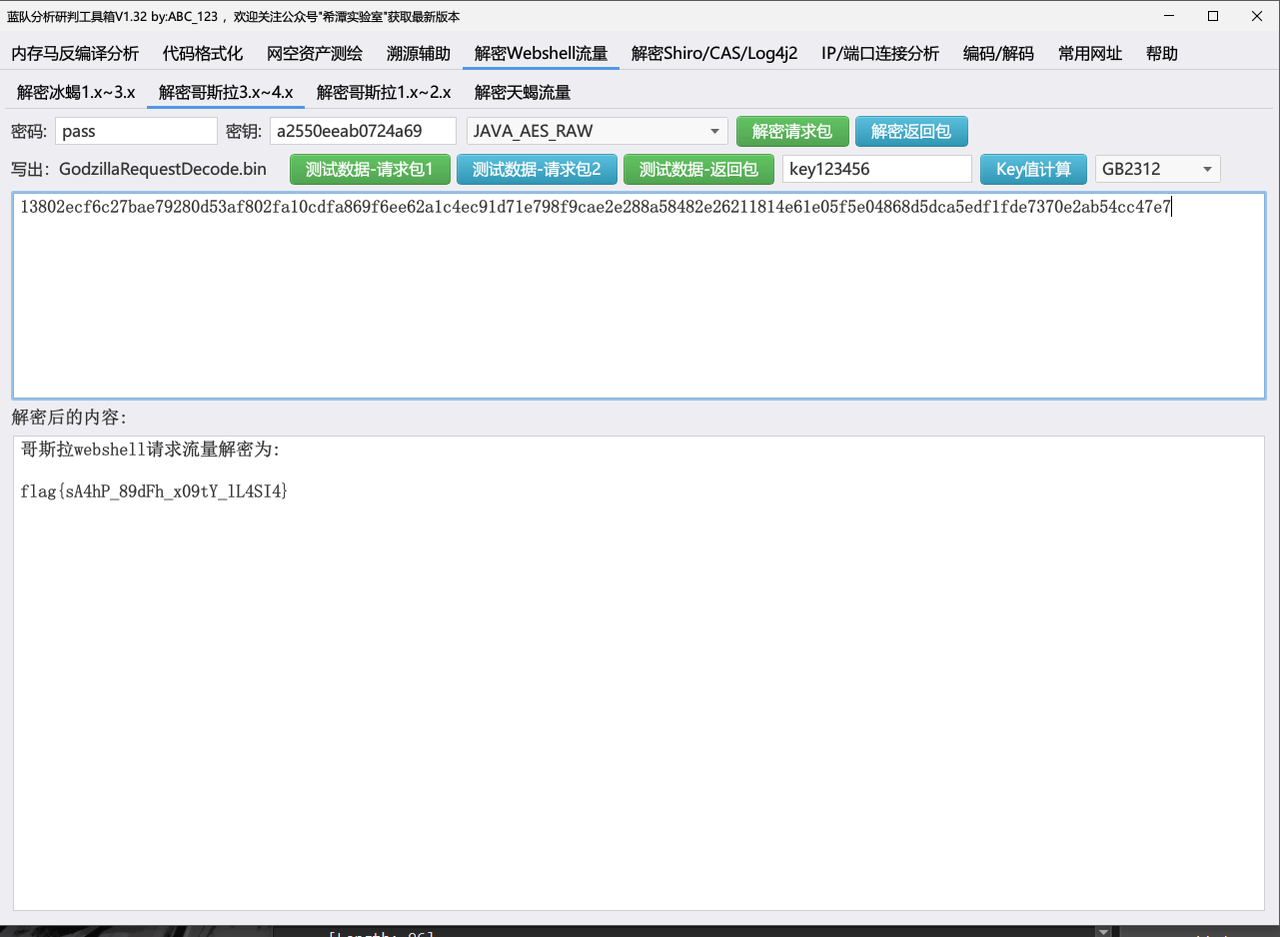1280x937 pixels.
Task: Maximize the toolbox window
Action: pos(1213,16)
